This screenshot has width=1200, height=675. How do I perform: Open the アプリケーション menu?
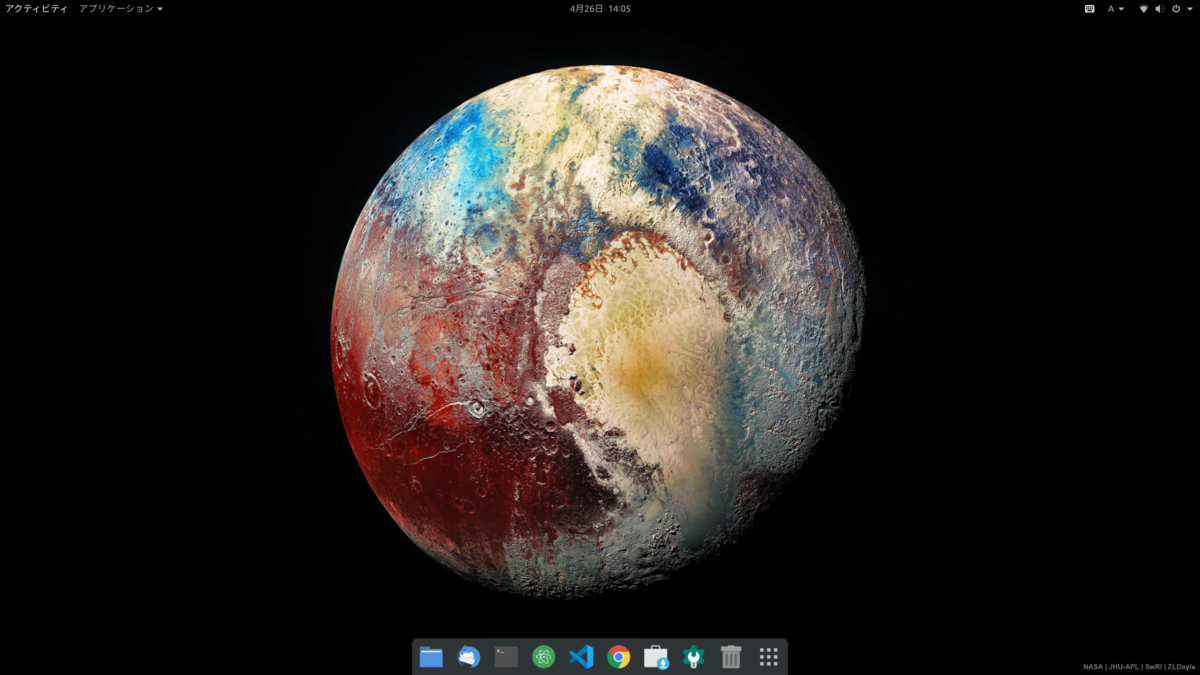click(121, 8)
